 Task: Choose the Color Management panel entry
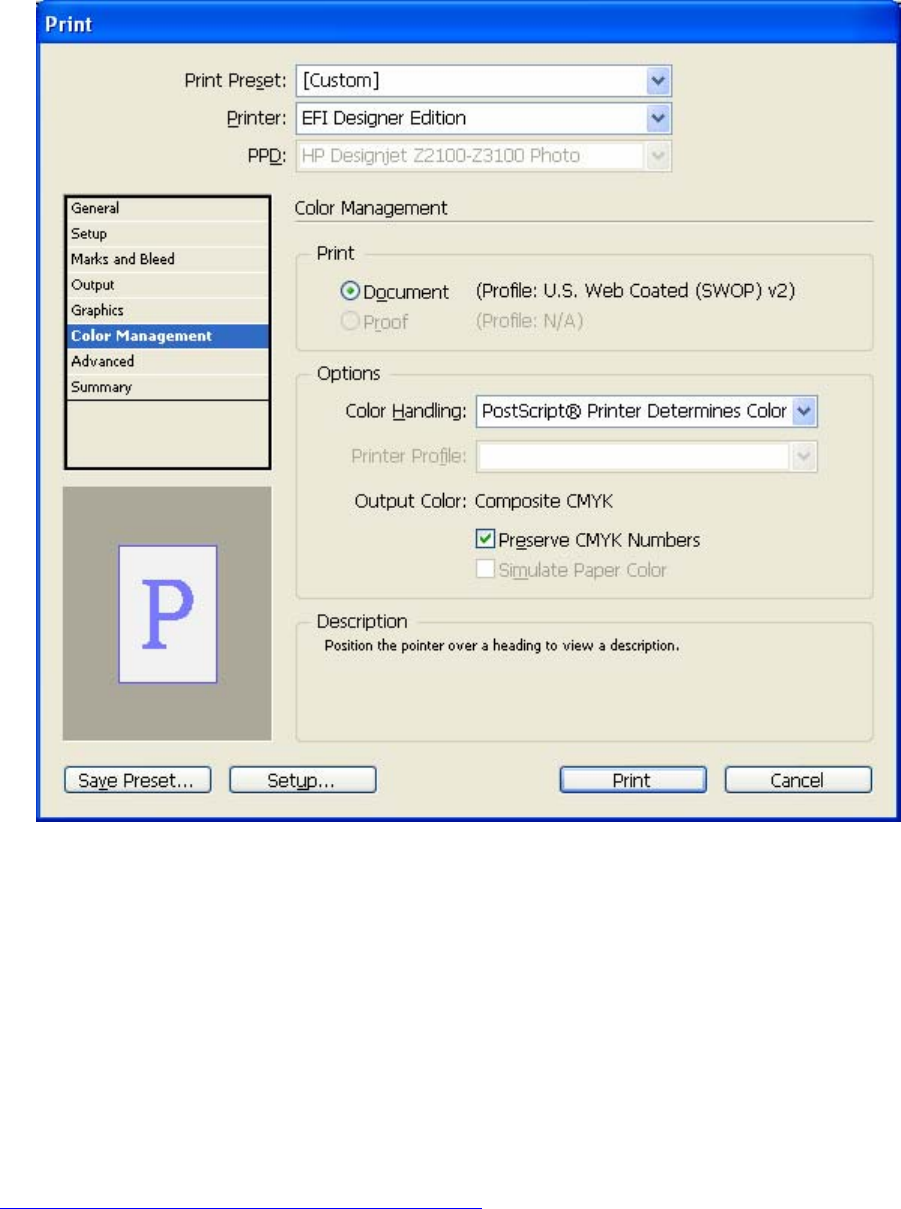(168, 336)
